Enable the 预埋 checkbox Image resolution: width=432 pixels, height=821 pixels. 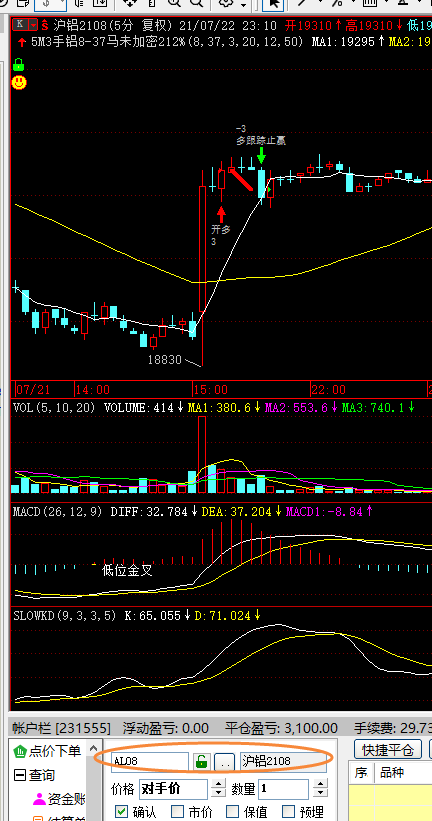pos(289,812)
